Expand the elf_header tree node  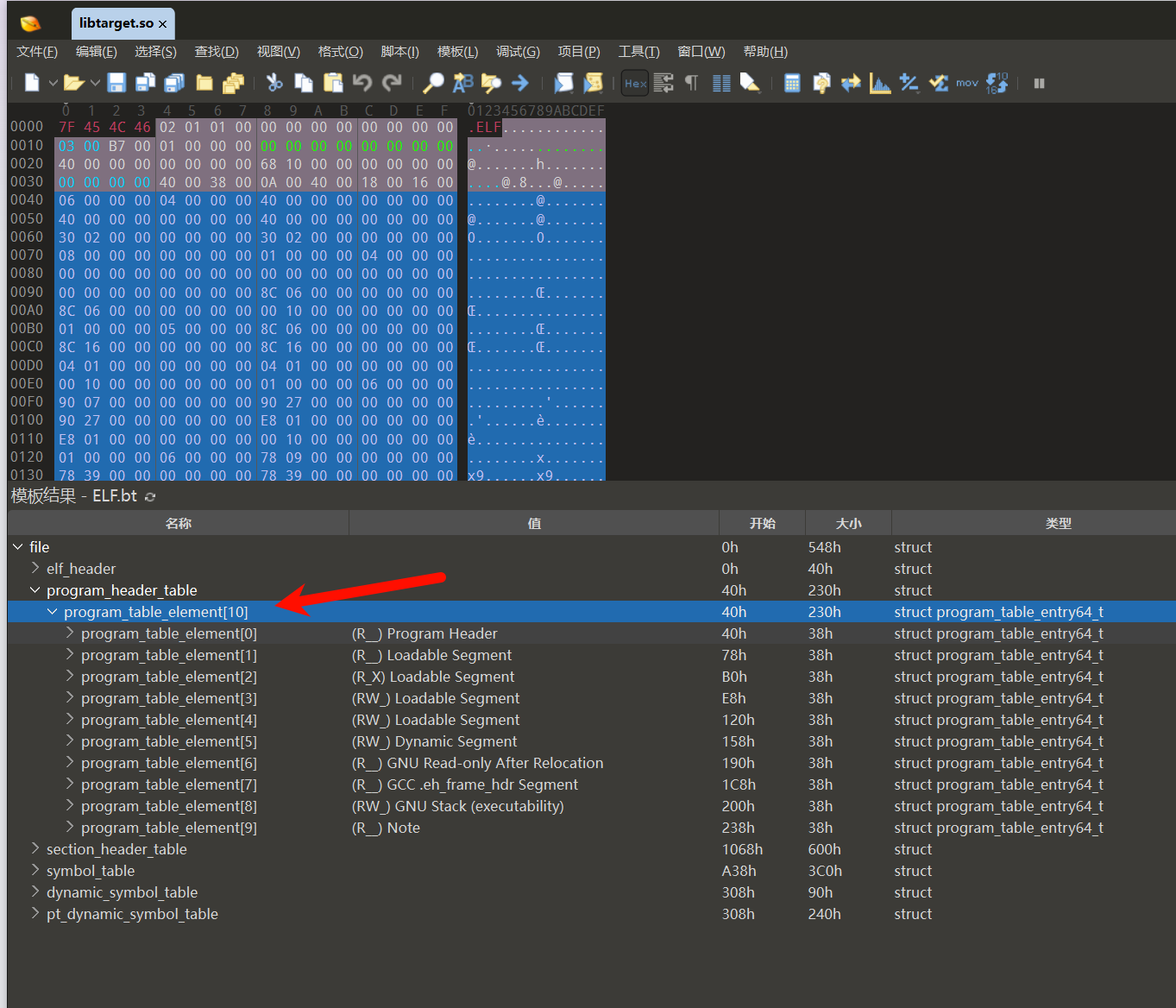35,568
